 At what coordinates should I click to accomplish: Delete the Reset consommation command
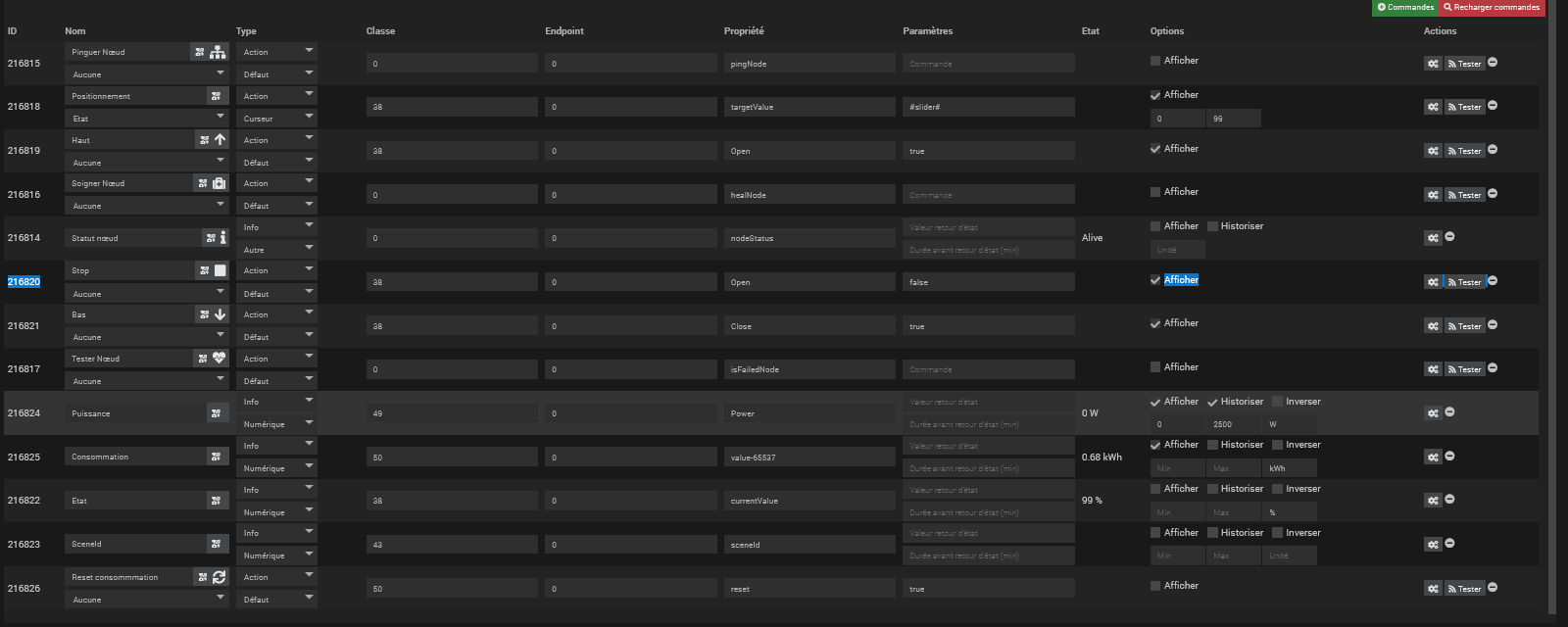tap(1493, 588)
